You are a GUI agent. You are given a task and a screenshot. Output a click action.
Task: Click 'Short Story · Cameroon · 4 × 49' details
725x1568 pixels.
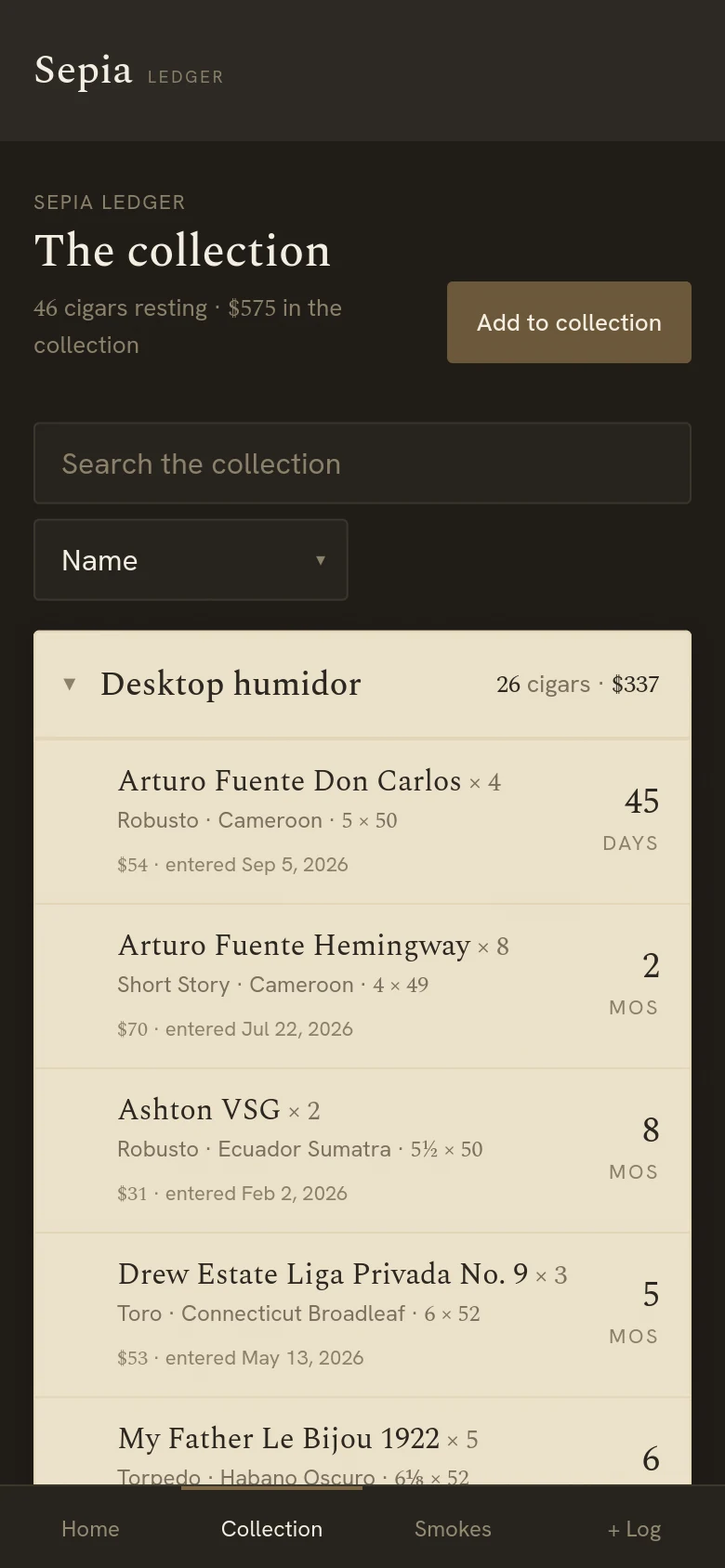coord(273,985)
